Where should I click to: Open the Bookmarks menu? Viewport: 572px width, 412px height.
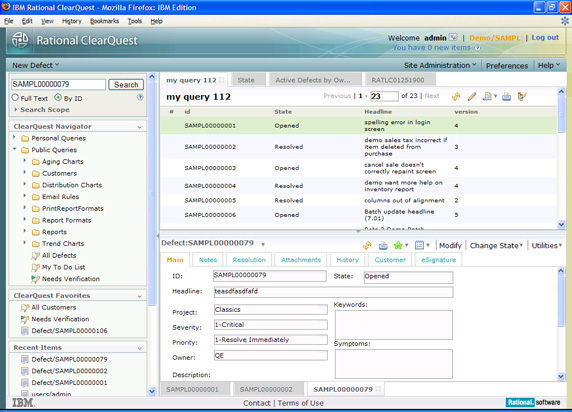pyautogui.click(x=104, y=21)
